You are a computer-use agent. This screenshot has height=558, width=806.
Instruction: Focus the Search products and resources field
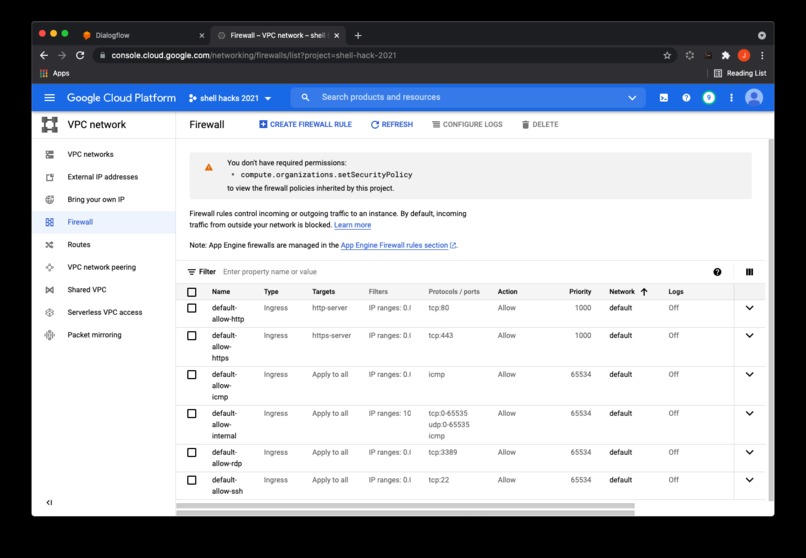point(470,97)
